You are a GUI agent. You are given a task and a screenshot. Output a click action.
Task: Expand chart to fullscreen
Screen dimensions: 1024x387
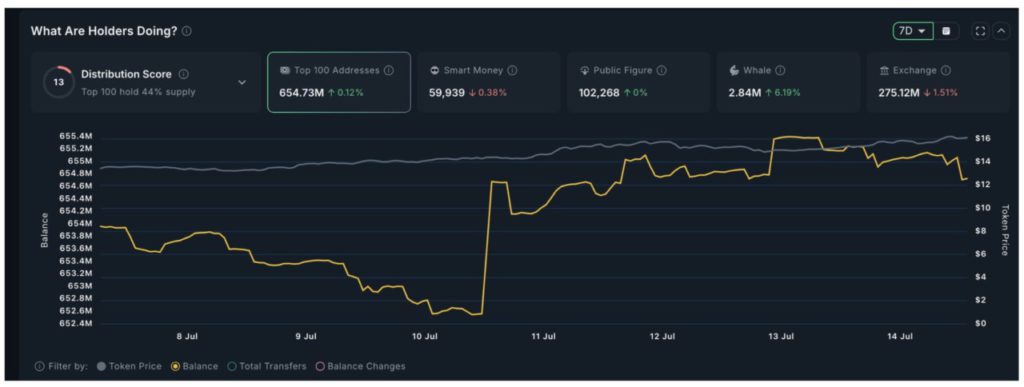980,31
